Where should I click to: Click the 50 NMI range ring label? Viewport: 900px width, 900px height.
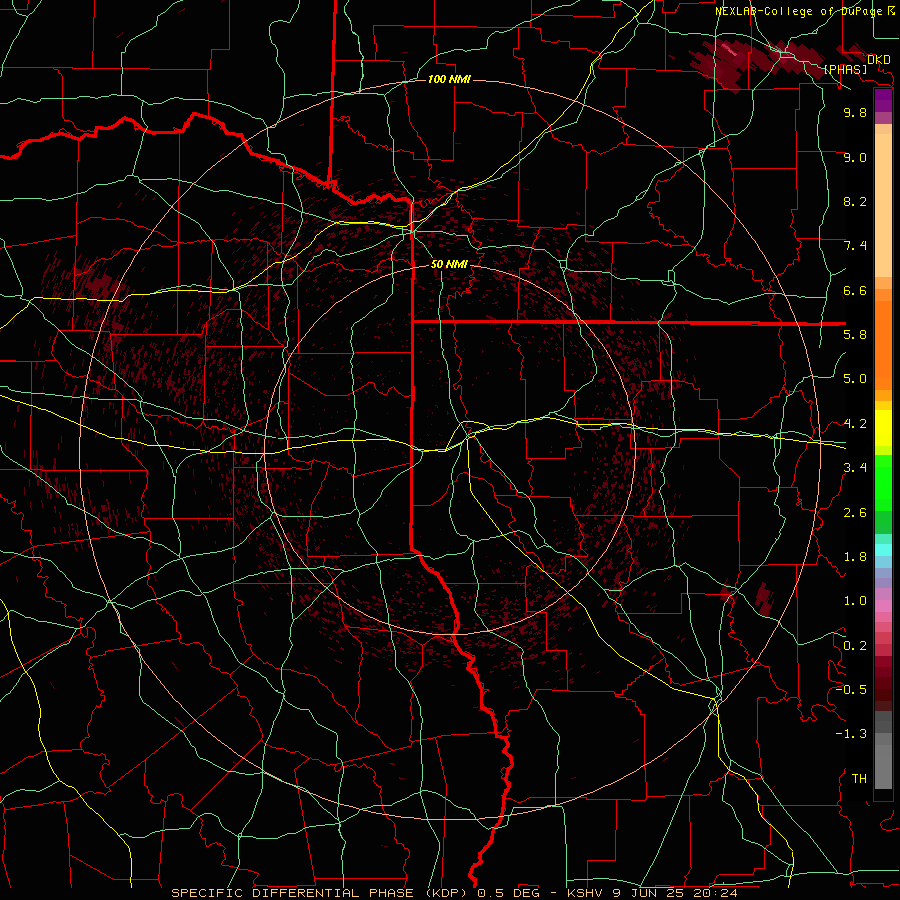(x=449, y=264)
